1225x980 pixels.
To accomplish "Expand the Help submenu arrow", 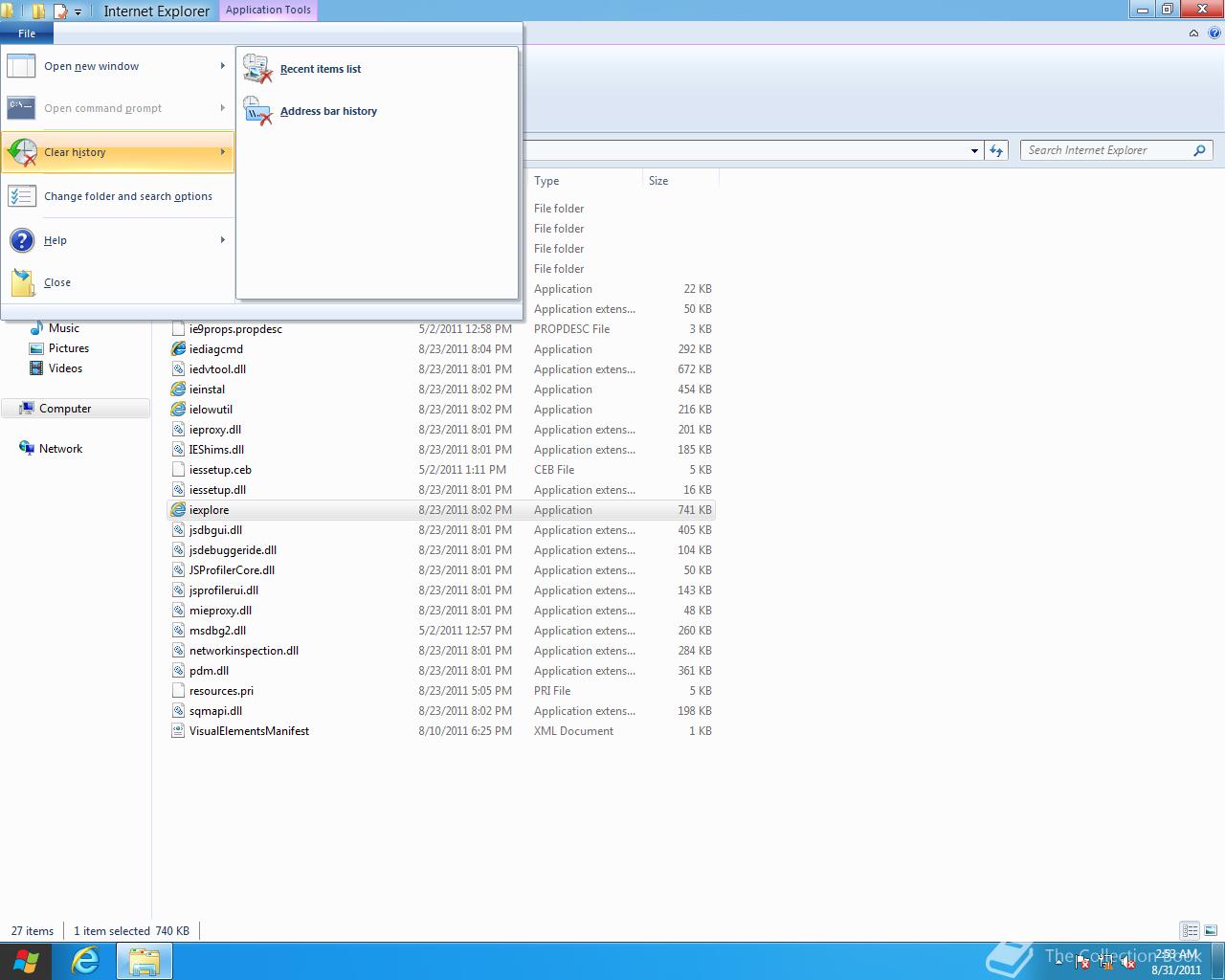I will pos(222,240).
